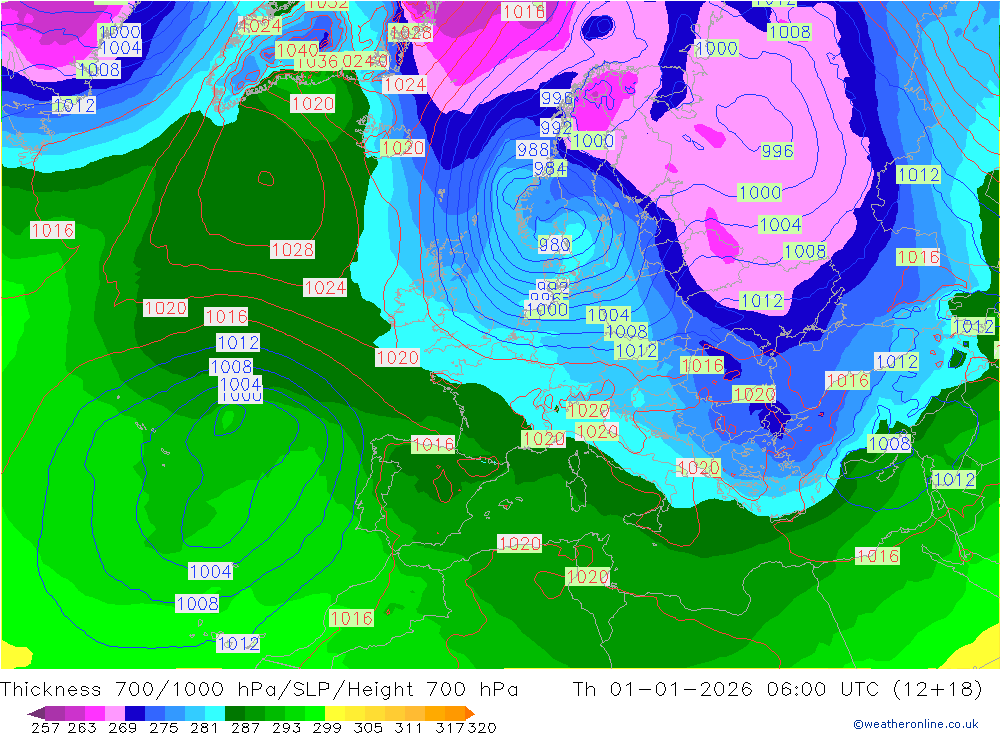1000x733 pixels.
Task: Select the 992 isobar label
Action: pyautogui.click(x=555, y=128)
